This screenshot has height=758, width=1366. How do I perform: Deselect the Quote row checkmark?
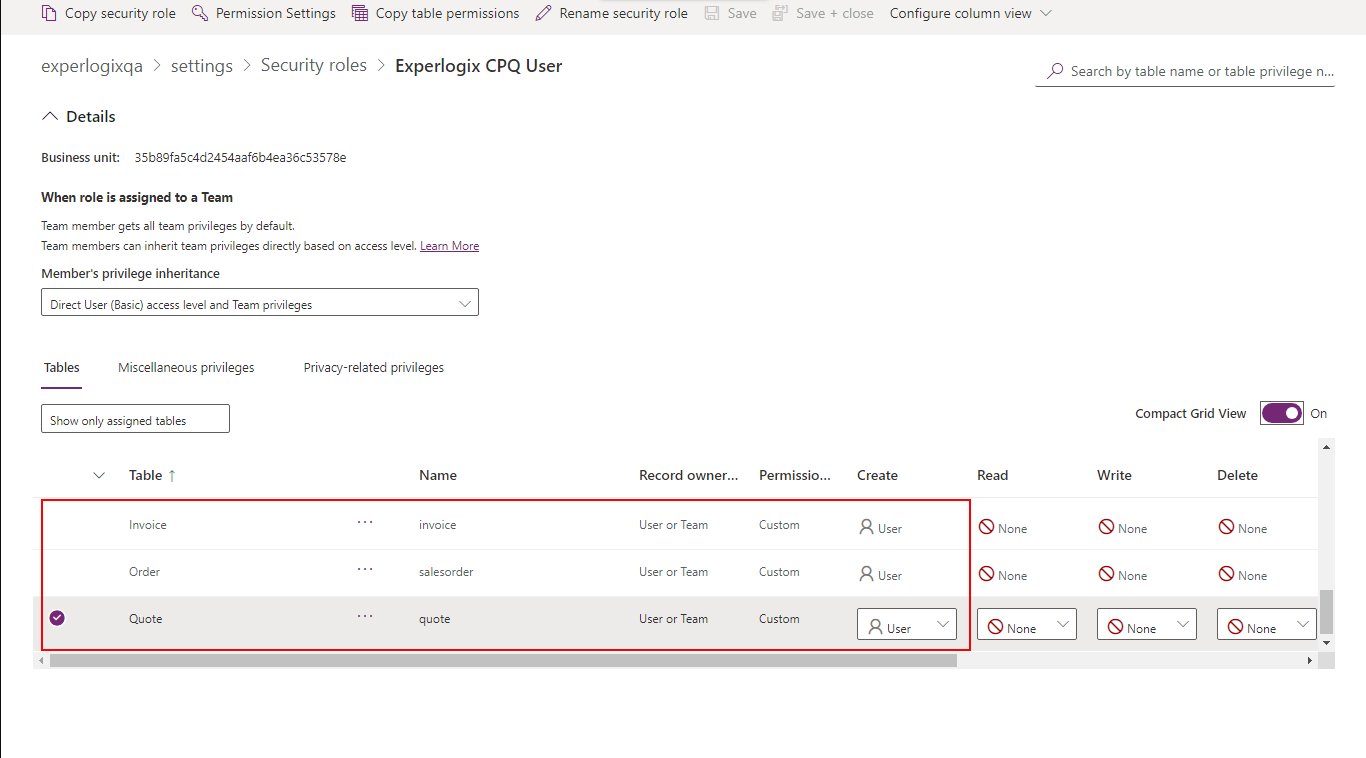(57, 618)
